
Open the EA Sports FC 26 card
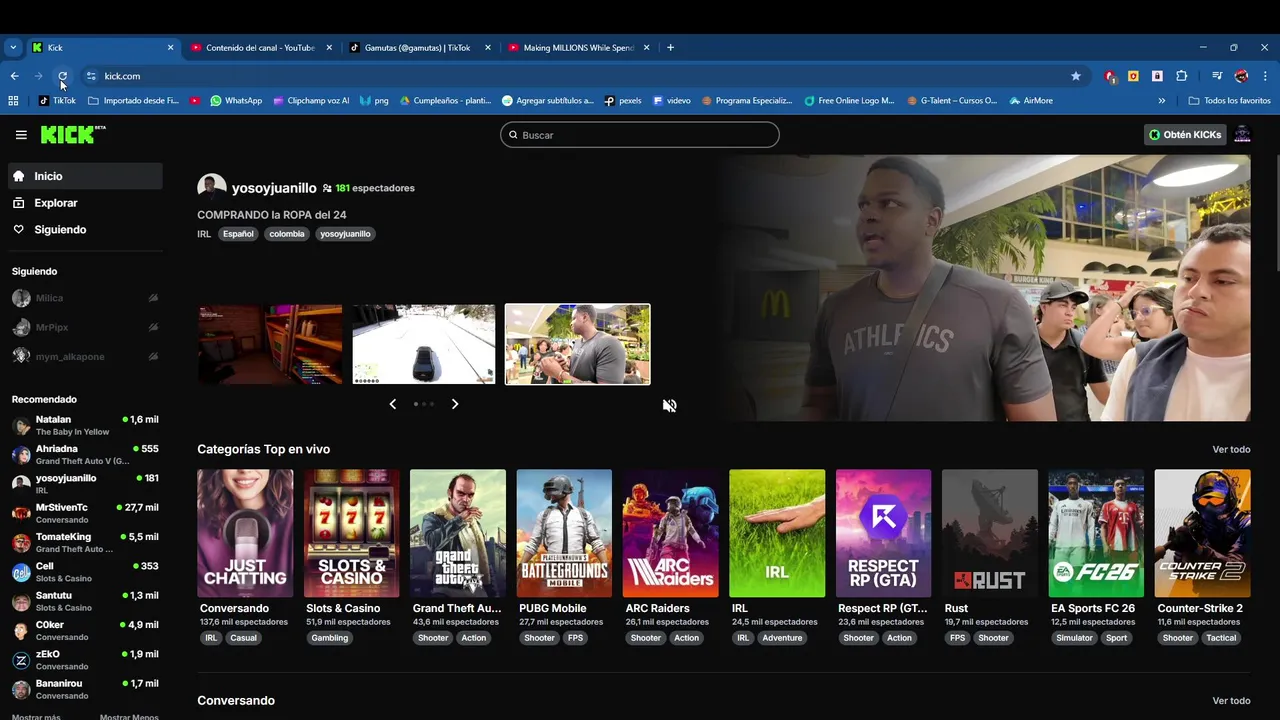coord(1096,533)
